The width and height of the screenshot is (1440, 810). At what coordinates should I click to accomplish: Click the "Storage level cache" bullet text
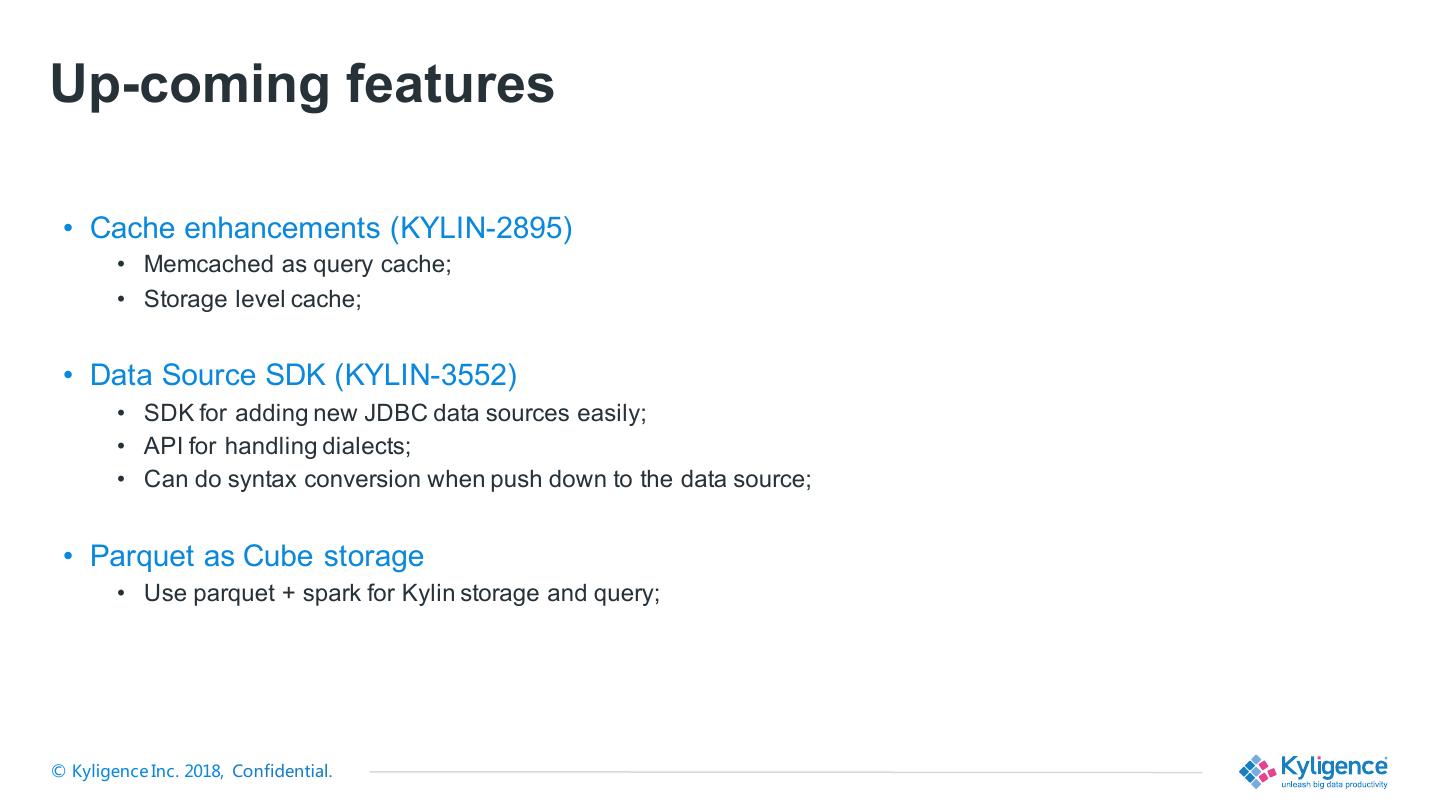[x=252, y=299]
